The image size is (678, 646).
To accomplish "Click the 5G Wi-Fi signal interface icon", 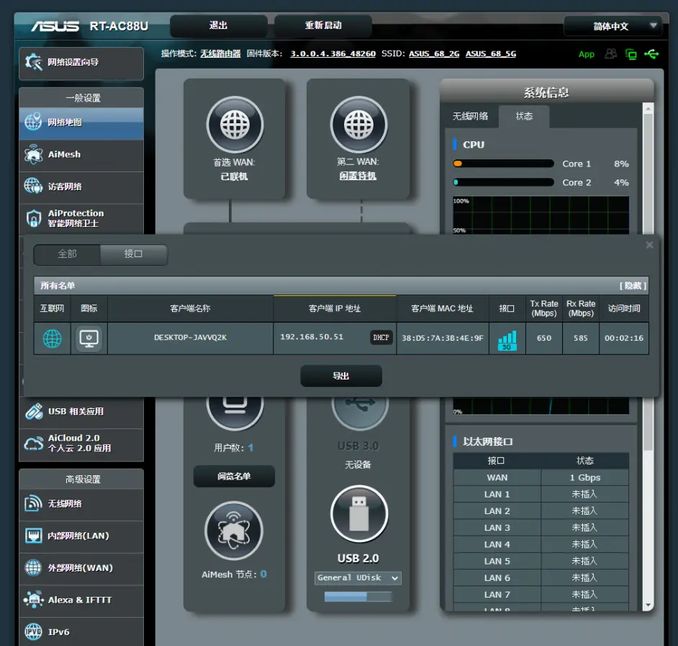I will (508, 339).
